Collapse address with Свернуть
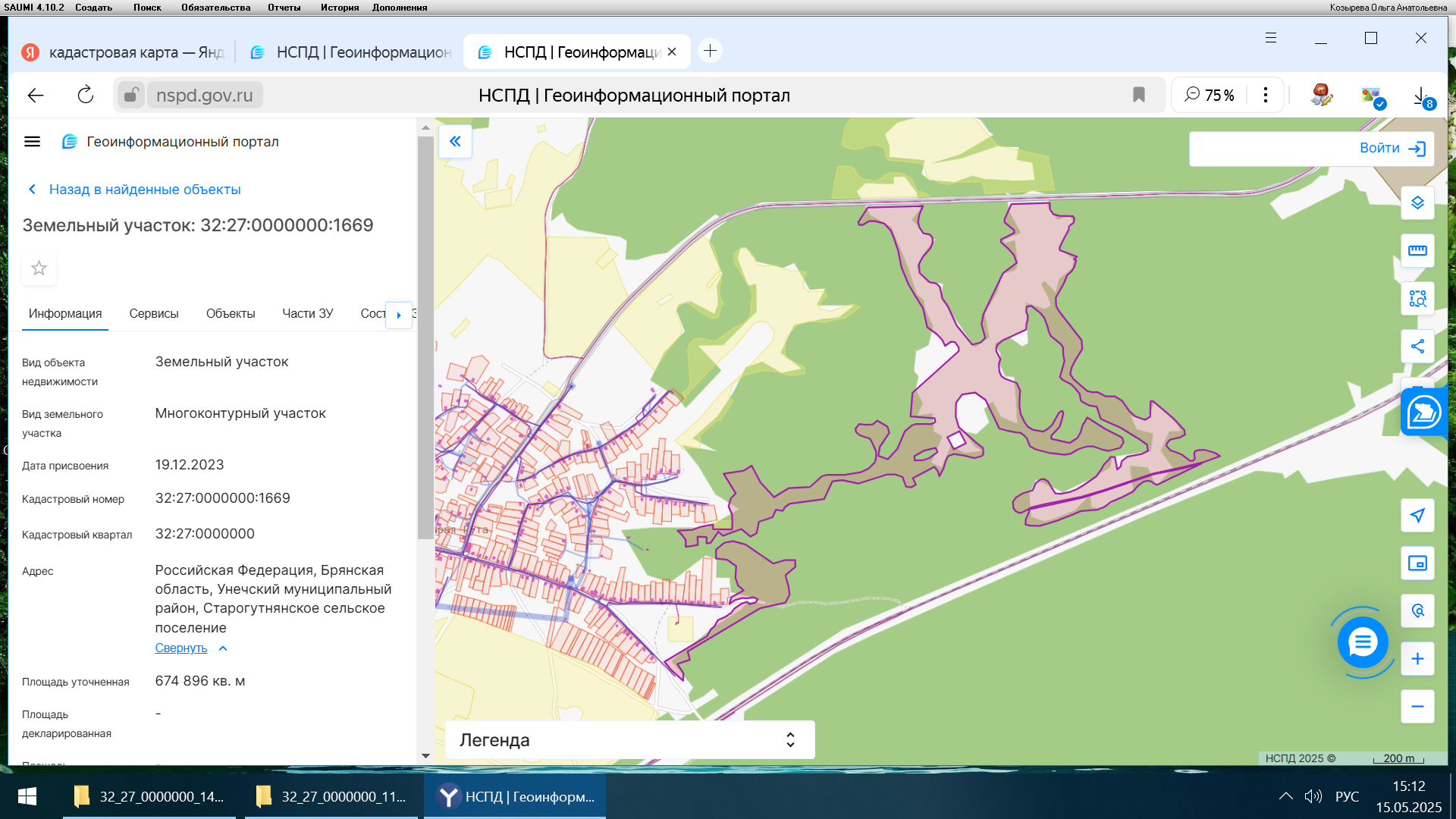 pos(190,648)
